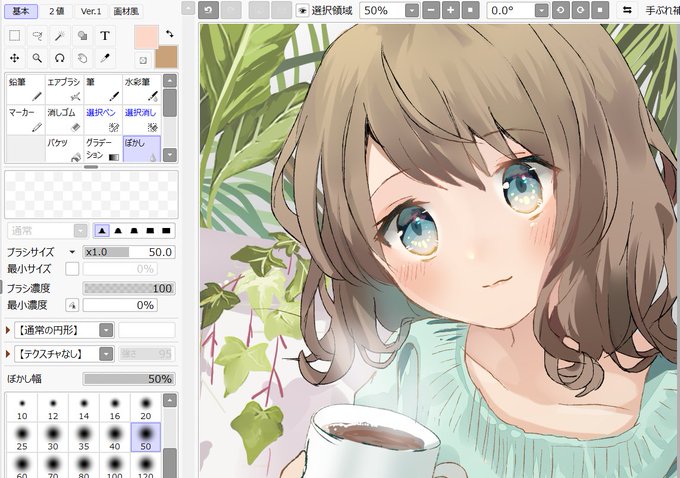
Task: Toggle the 選択領域 visibility eye
Action: pyautogui.click(x=302, y=10)
